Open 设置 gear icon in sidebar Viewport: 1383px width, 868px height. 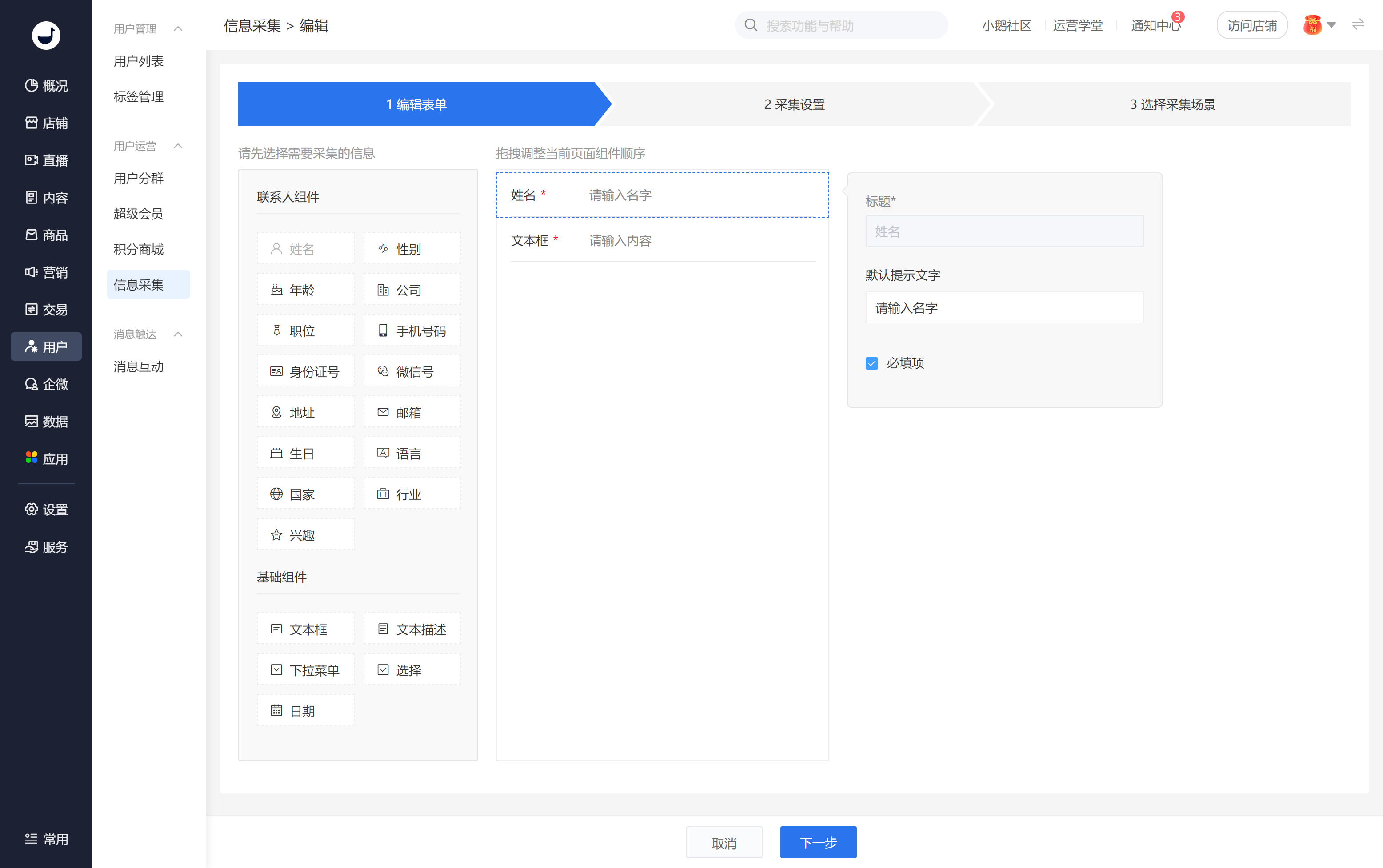click(x=32, y=509)
